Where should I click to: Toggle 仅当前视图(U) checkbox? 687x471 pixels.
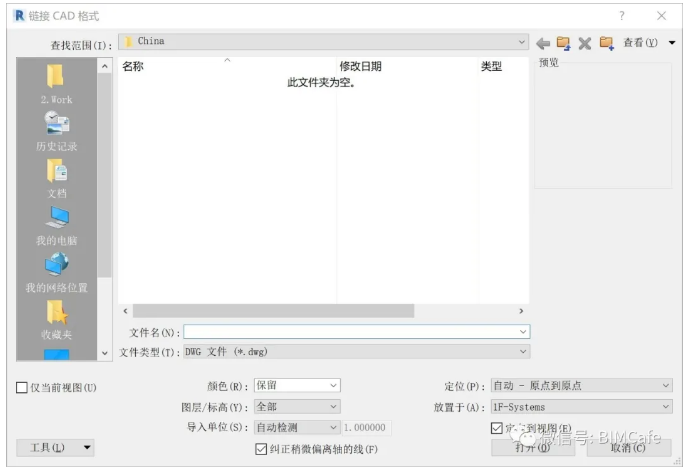[21, 387]
